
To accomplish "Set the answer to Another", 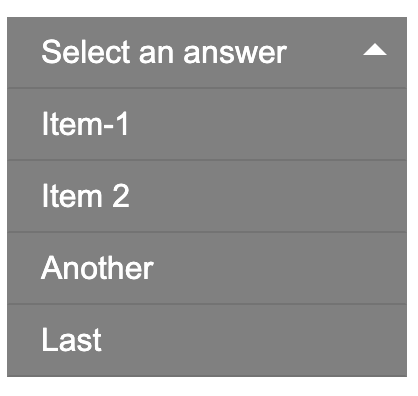I will coord(207,268).
